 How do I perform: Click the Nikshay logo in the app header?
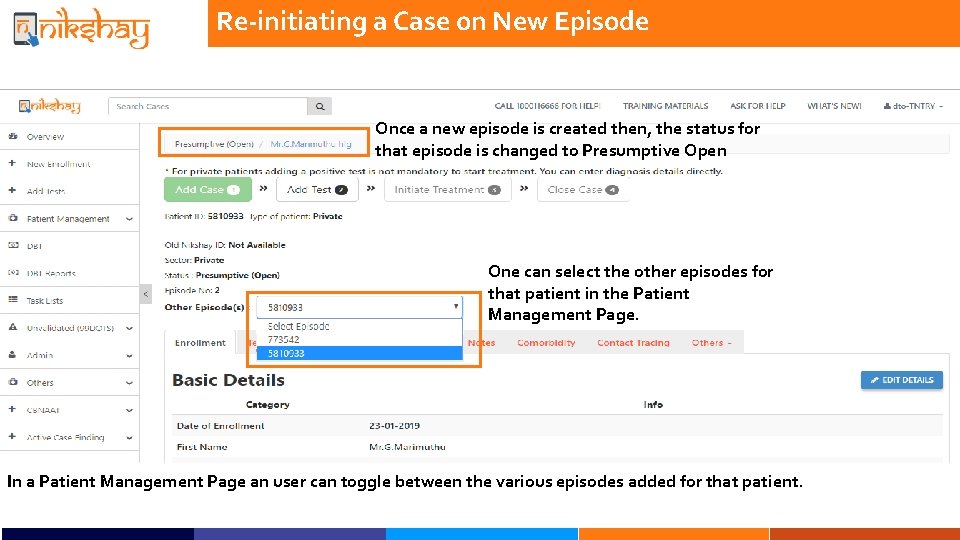[x=50, y=106]
